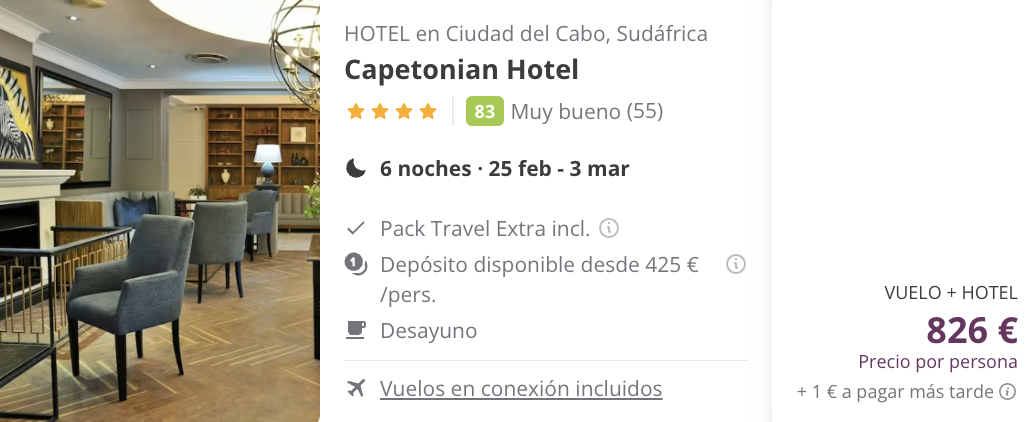Click the 826 € price
This screenshot has width=1034, height=422.
coord(972,330)
